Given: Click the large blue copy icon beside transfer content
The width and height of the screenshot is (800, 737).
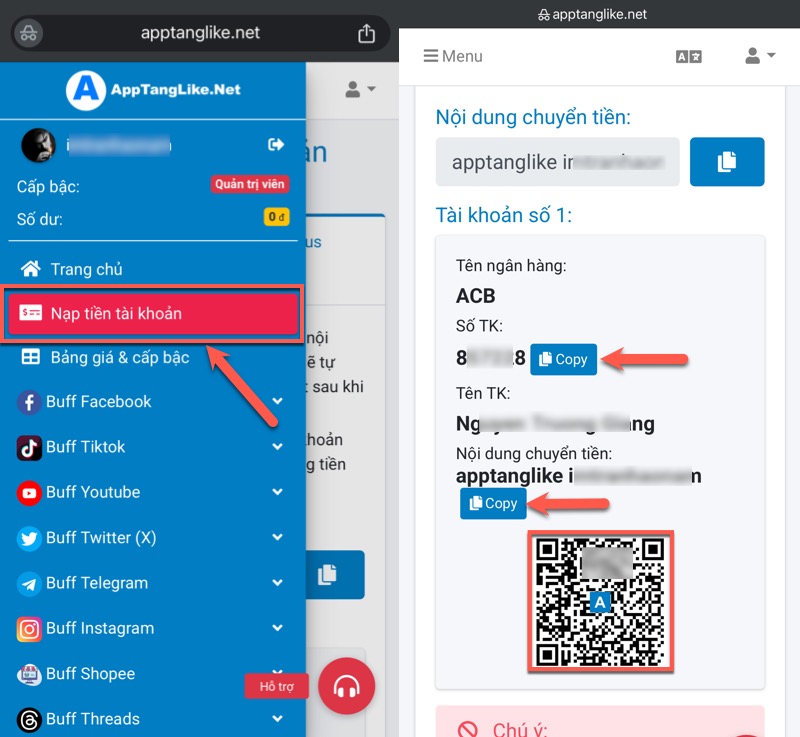Looking at the screenshot, I should (727, 162).
